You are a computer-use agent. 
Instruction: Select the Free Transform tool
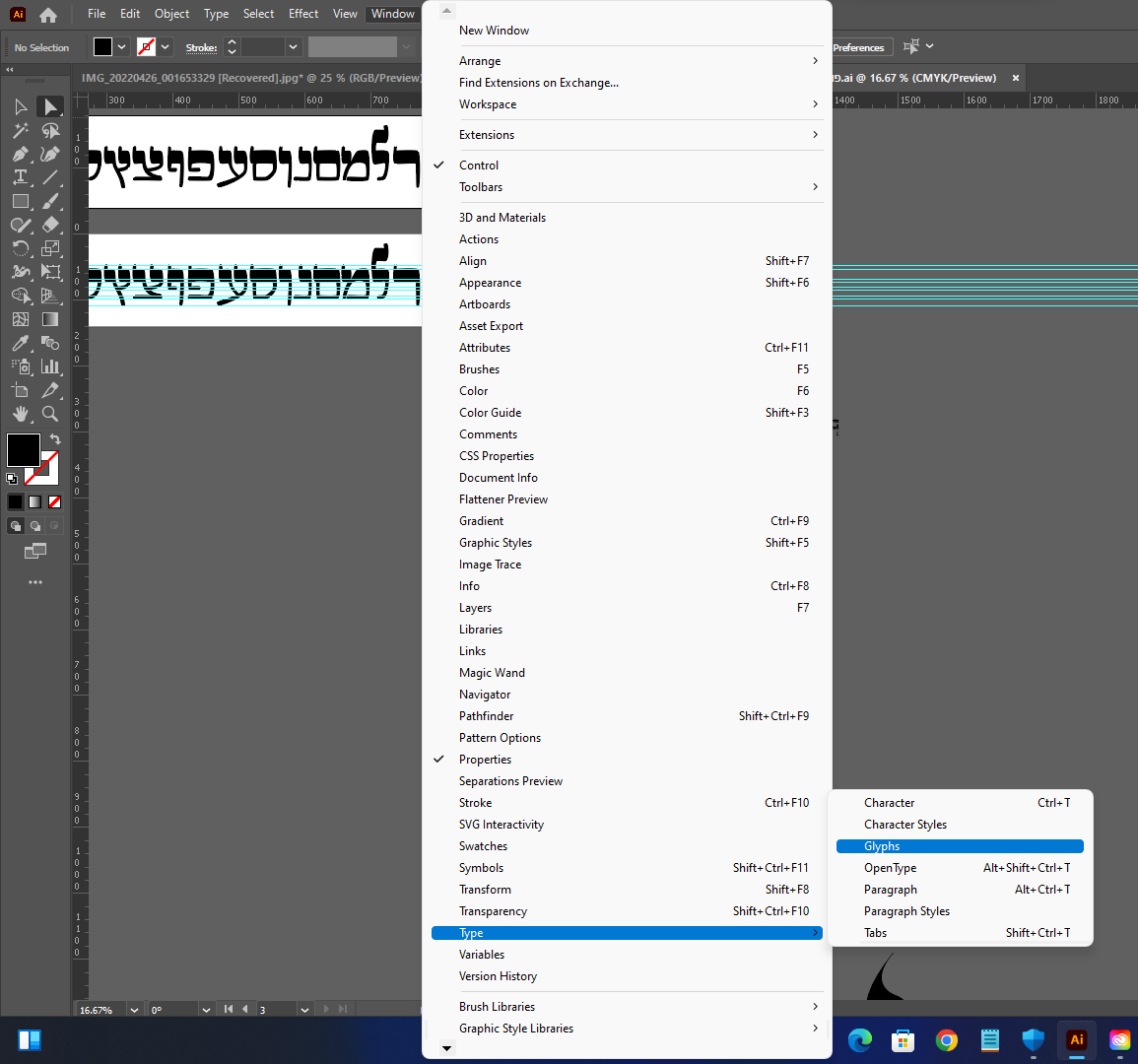tap(50, 272)
